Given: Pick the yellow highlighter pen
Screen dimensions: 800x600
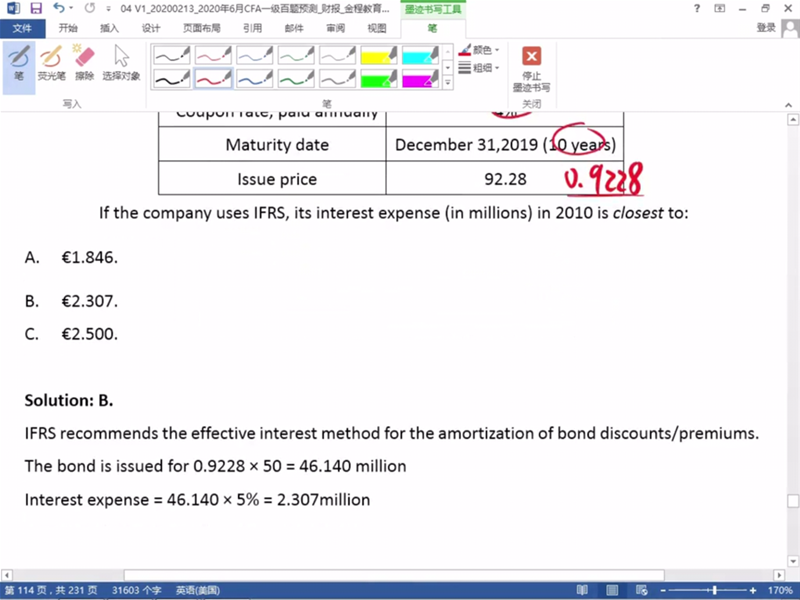Looking at the screenshot, I should (379, 55).
